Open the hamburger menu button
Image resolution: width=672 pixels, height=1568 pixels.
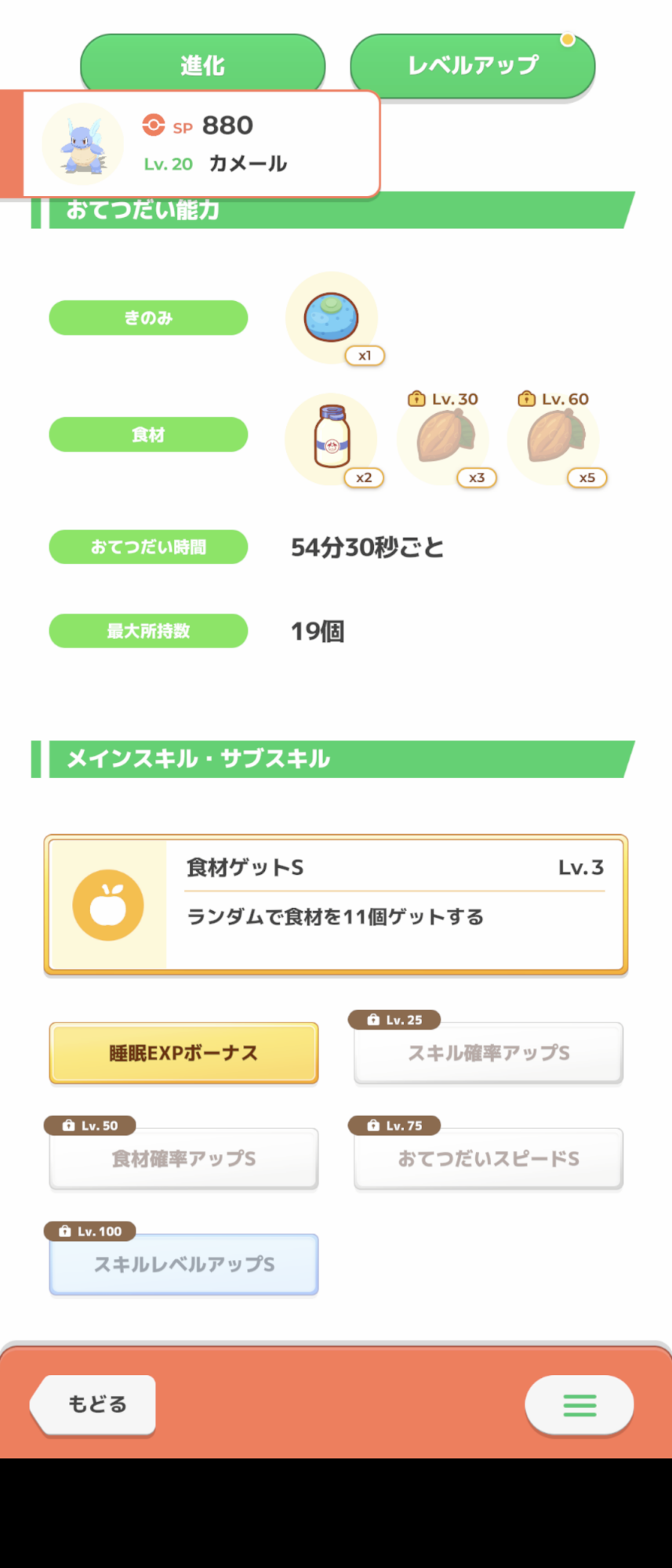pos(579,1404)
